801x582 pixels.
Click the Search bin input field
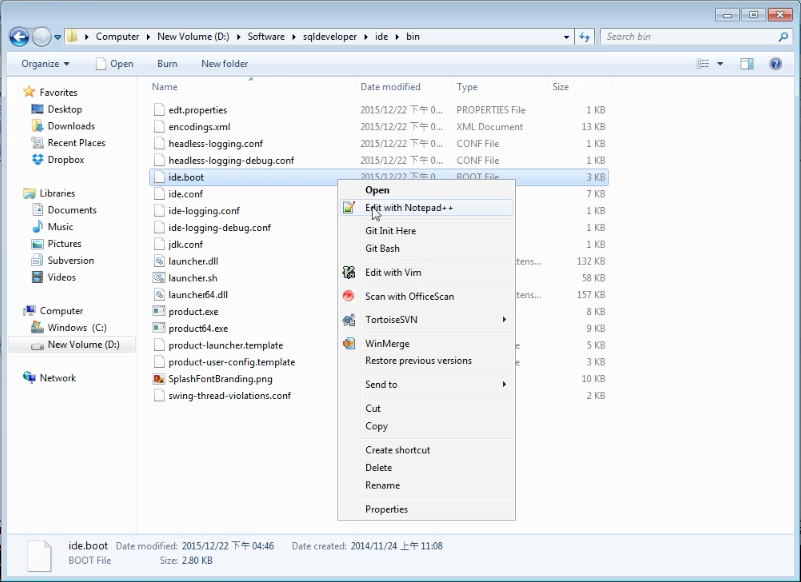(690, 37)
